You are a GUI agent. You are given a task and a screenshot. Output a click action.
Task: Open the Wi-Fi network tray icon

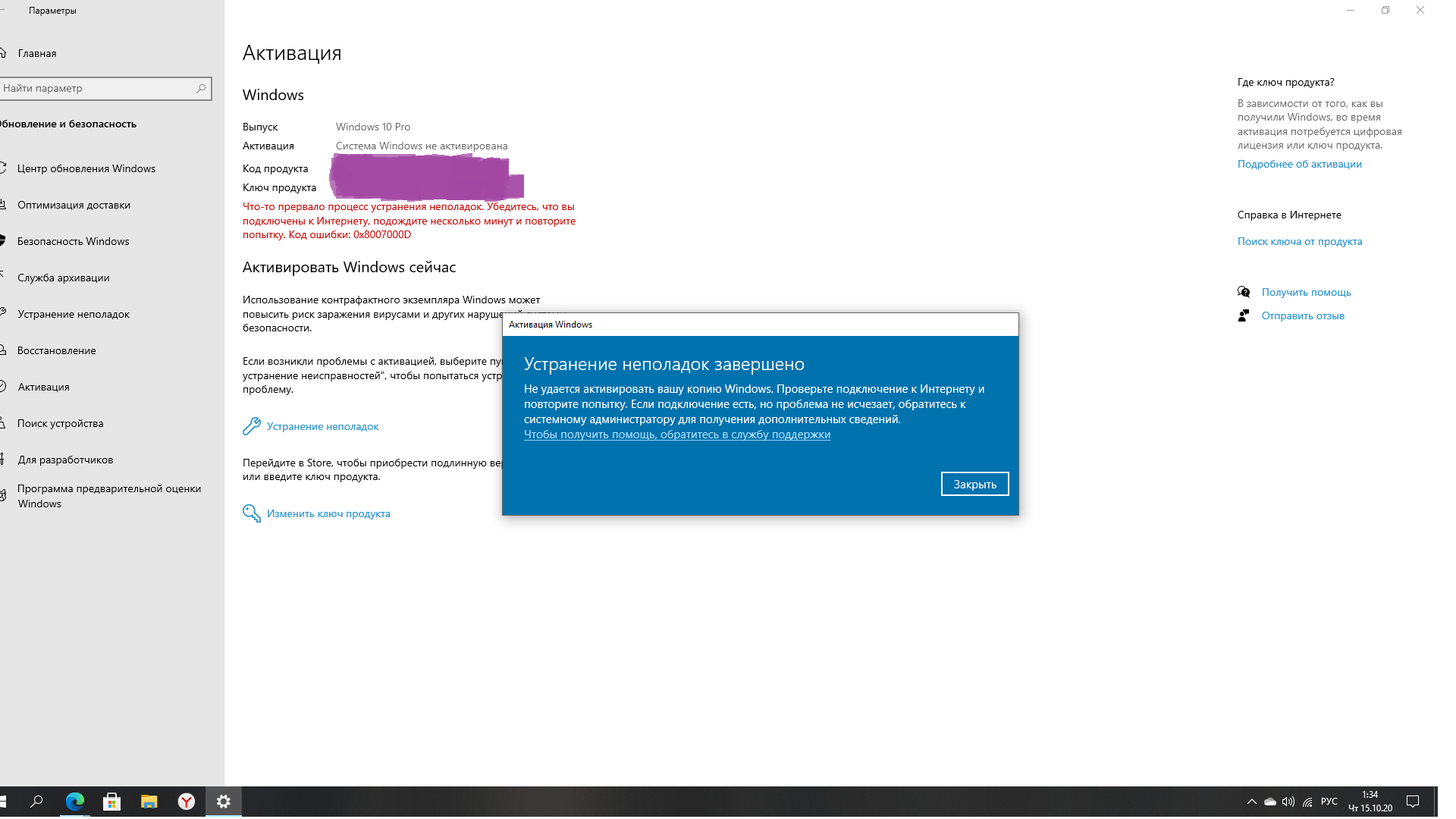click(x=1307, y=802)
